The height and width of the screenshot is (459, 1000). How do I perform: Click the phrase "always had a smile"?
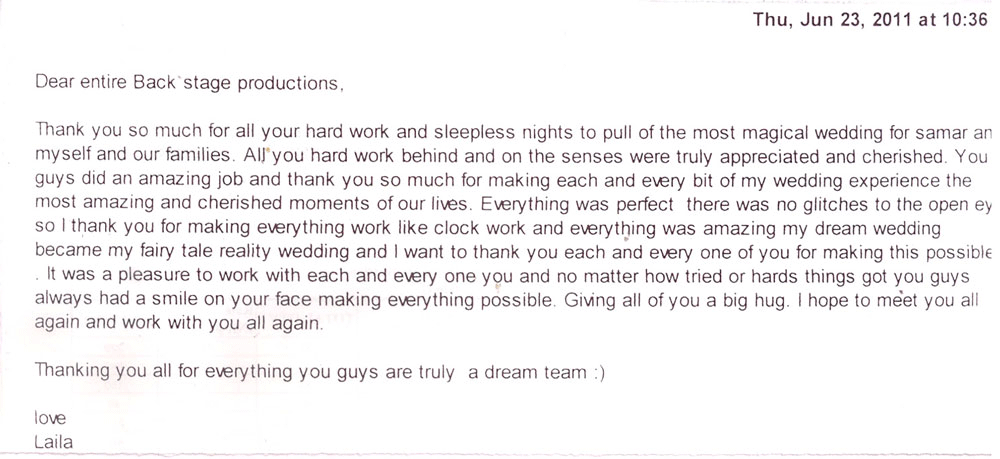pos(101,299)
